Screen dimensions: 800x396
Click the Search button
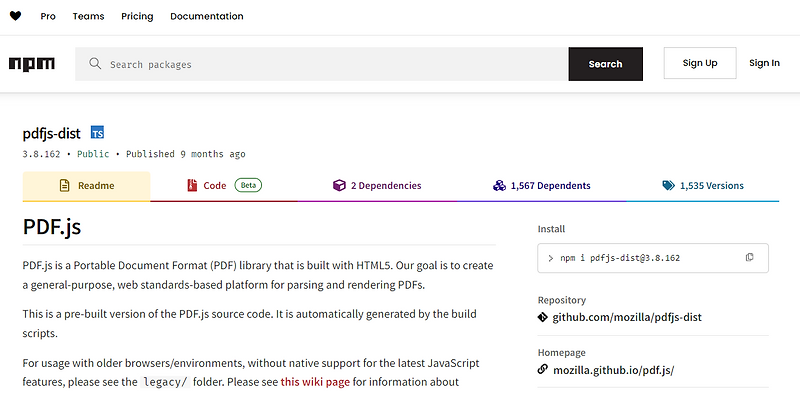tap(606, 64)
